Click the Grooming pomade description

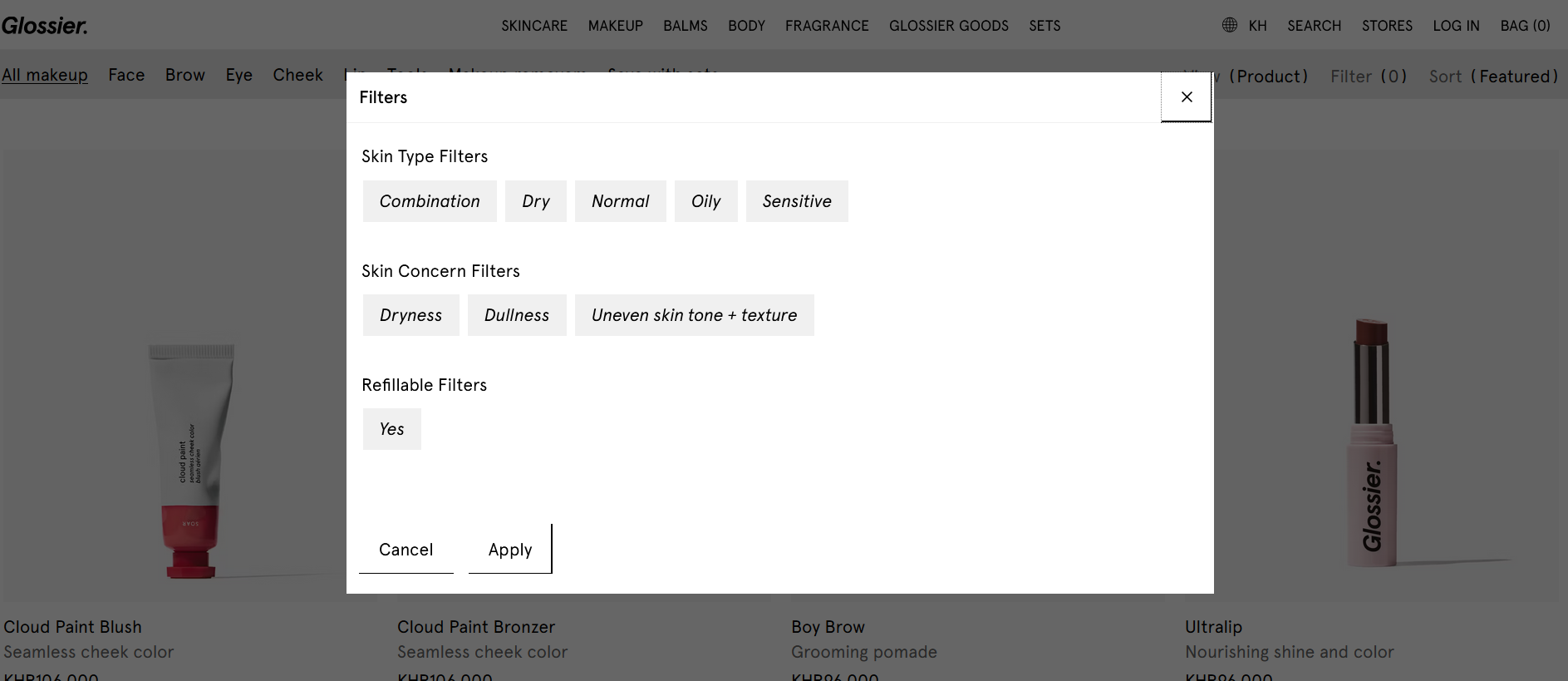point(864,652)
